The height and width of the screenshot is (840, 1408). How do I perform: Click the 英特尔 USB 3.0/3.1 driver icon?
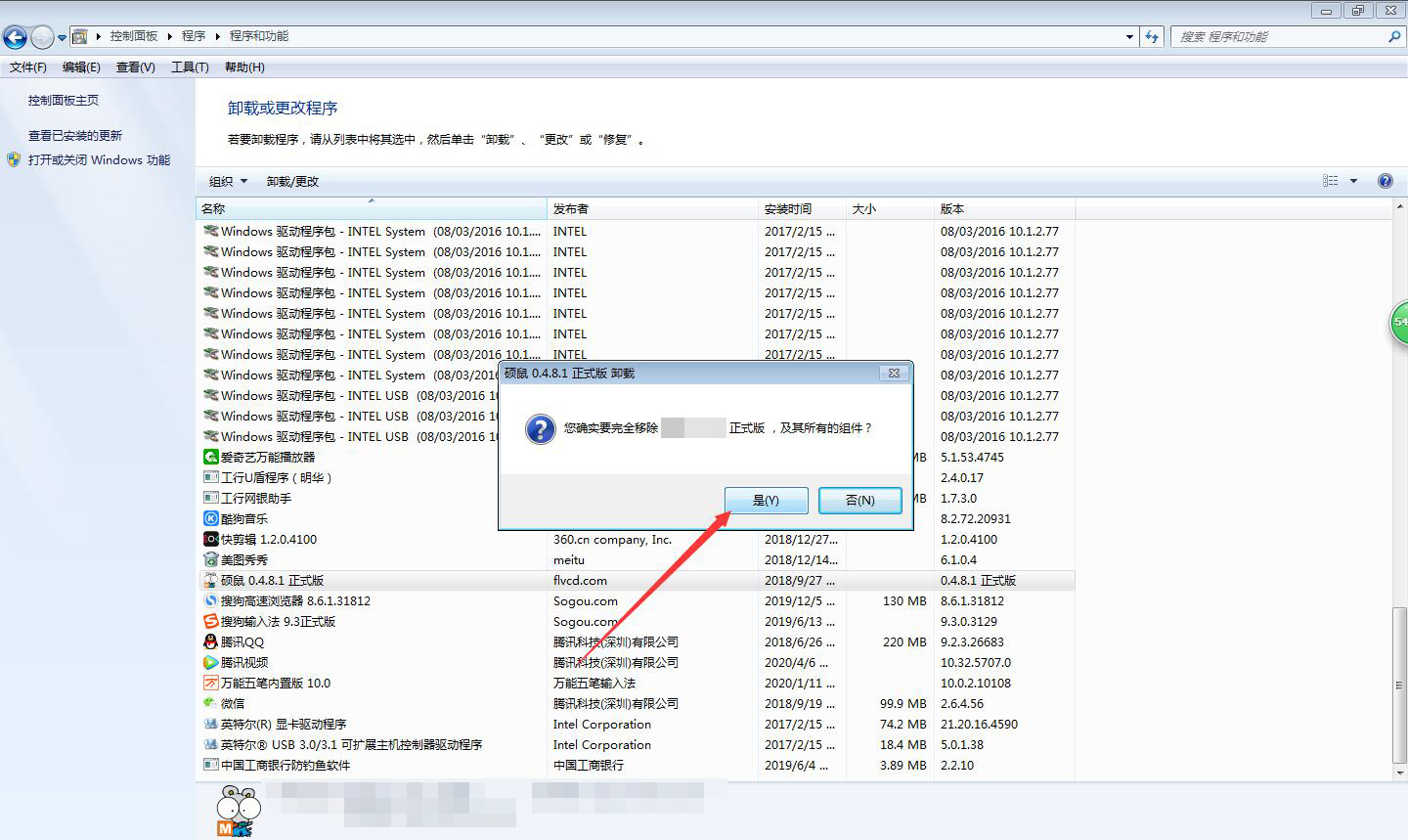(x=210, y=745)
